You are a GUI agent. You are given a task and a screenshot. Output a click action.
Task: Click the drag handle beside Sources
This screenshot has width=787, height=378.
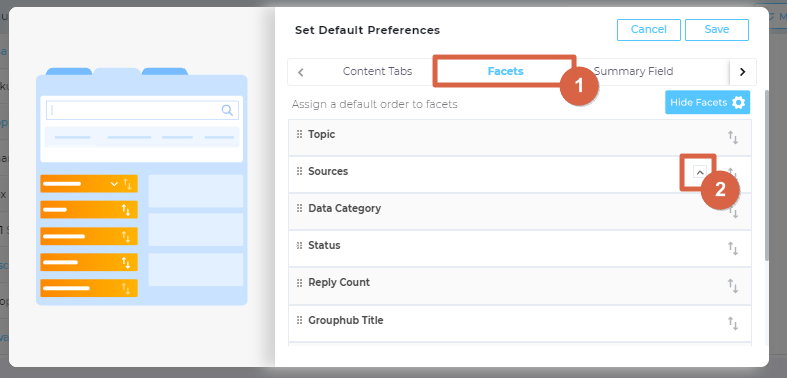[x=300, y=171]
